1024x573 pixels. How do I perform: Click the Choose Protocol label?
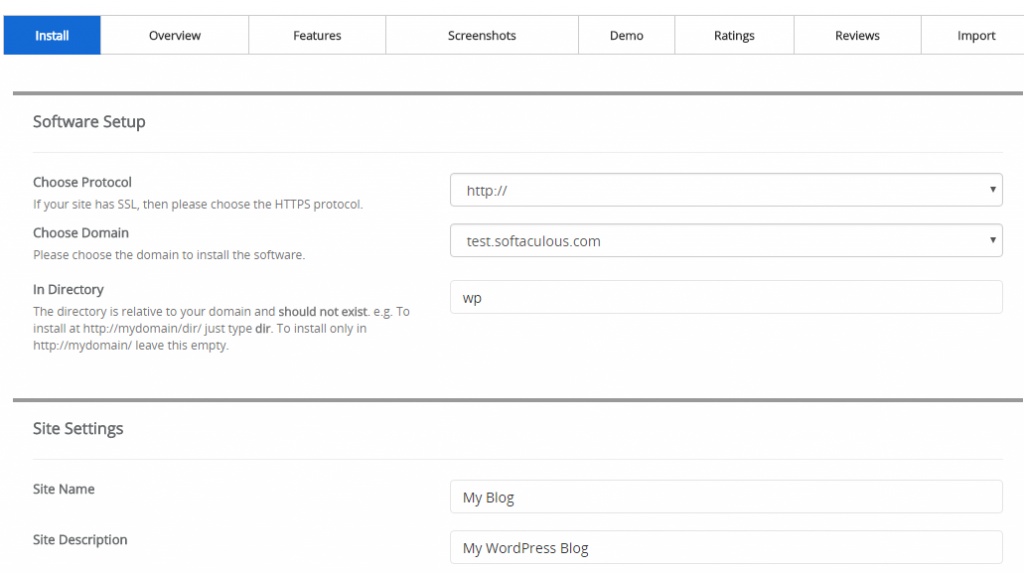(x=82, y=182)
